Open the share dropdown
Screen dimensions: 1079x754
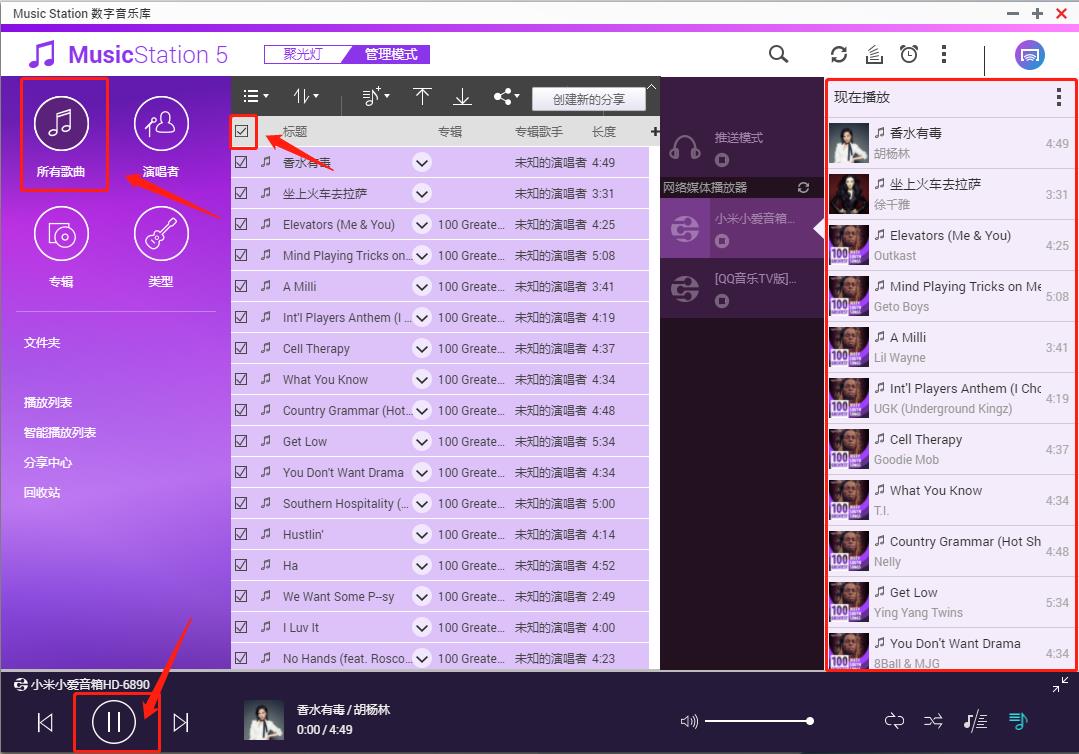pos(506,96)
